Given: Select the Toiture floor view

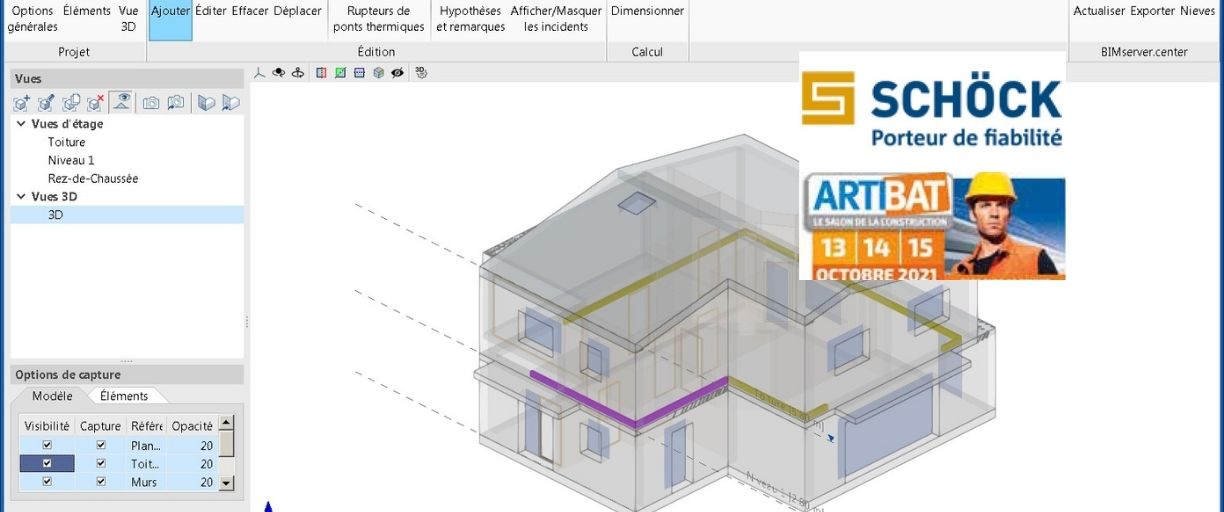Looking at the screenshot, I should click(67, 142).
